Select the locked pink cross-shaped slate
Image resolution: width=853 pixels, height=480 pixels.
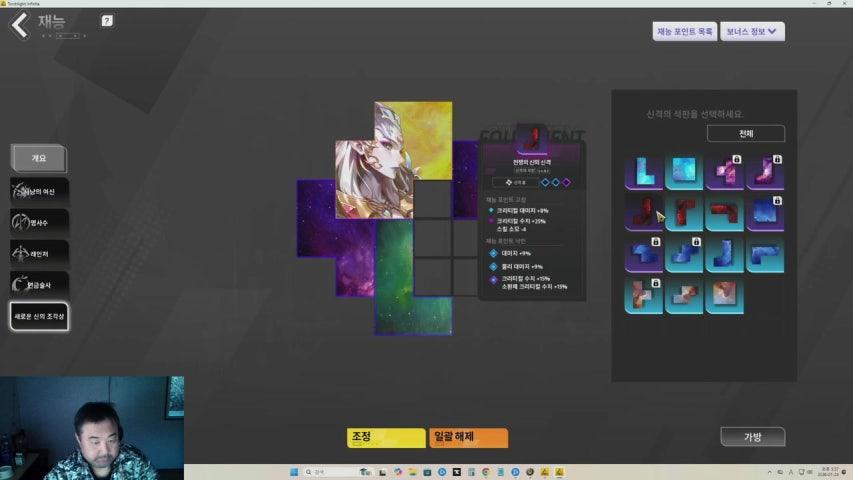pyautogui.click(x=725, y=171)
